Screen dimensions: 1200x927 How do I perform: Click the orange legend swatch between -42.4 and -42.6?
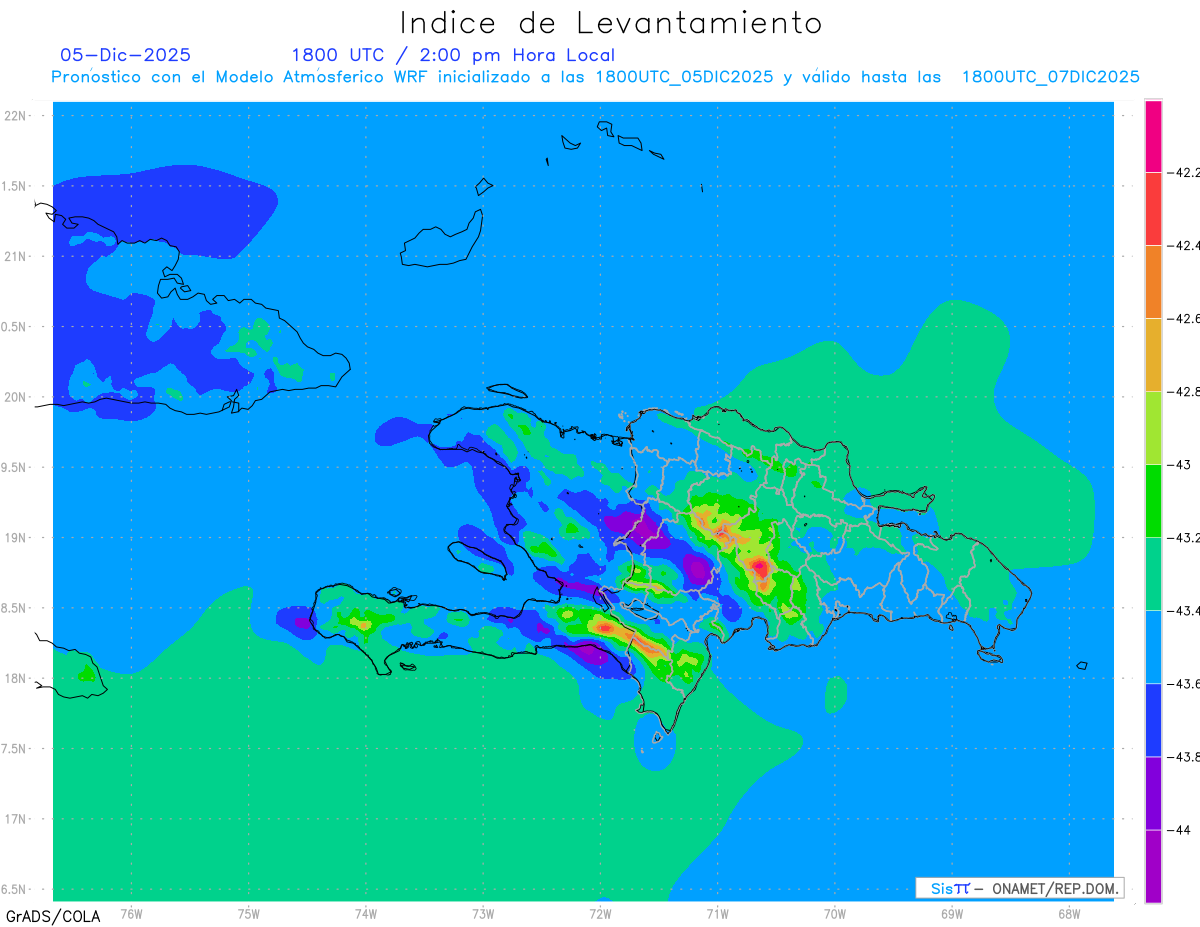point(1153,282)
